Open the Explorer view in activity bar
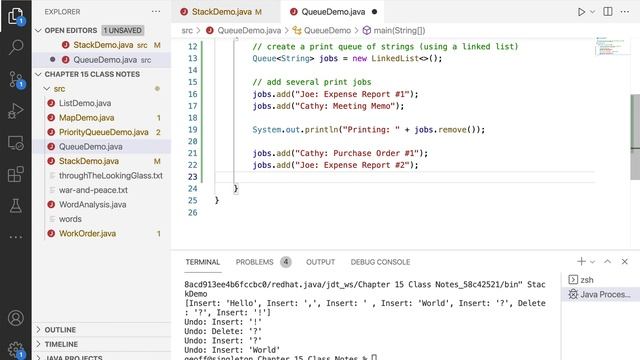Viewport: 640px width, 360px height. pos(16,16)
